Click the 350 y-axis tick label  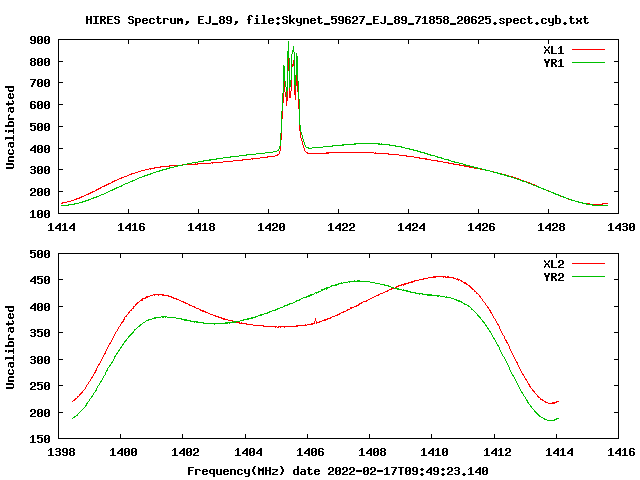(x=40, y=333)
